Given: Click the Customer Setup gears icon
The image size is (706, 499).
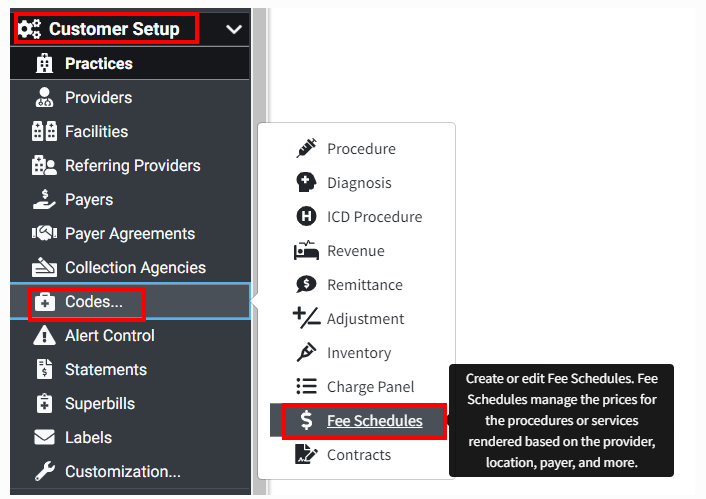Looking at the screenshot, I should 30,29.
